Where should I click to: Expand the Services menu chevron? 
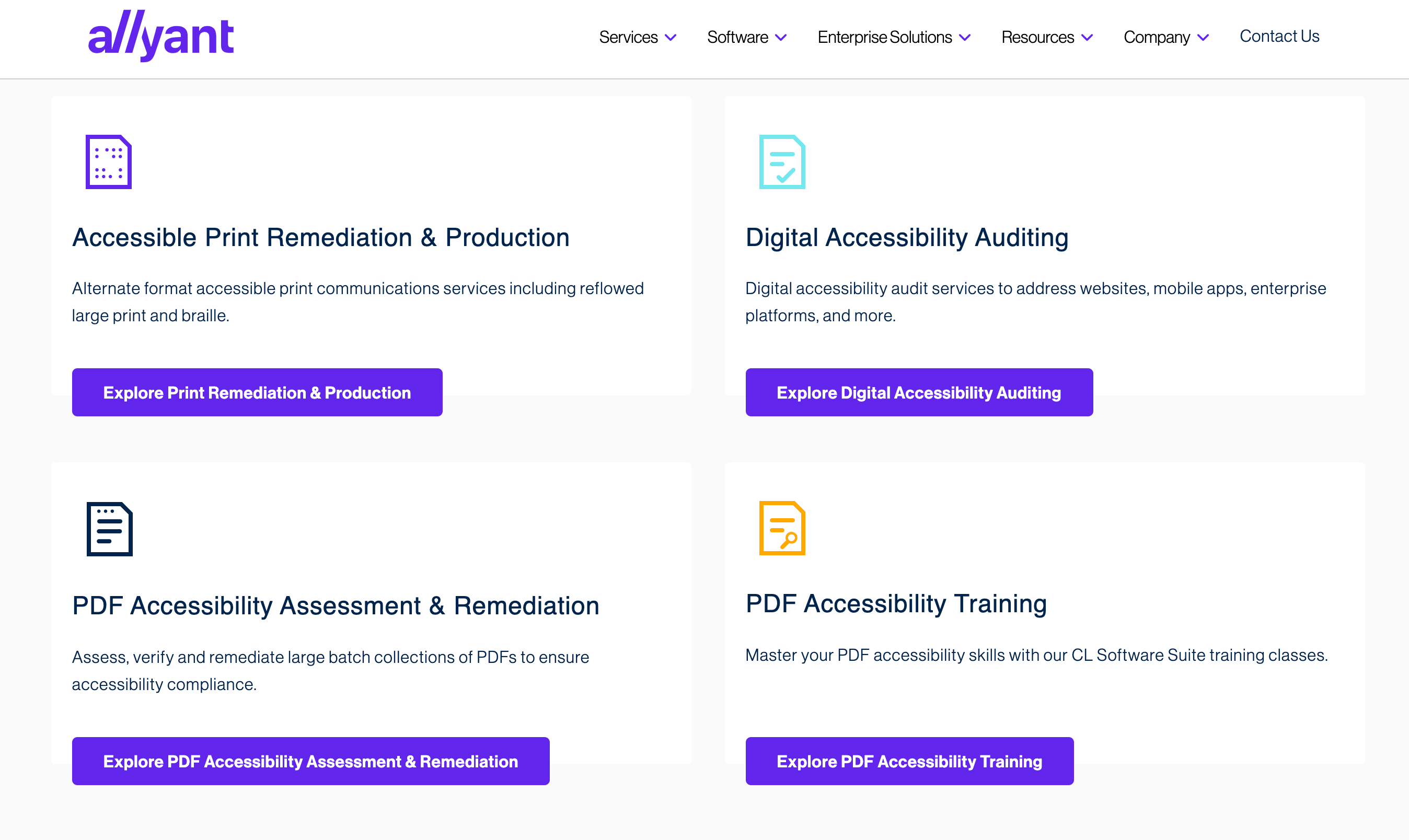pyautogui.click(x=671, y=38)
